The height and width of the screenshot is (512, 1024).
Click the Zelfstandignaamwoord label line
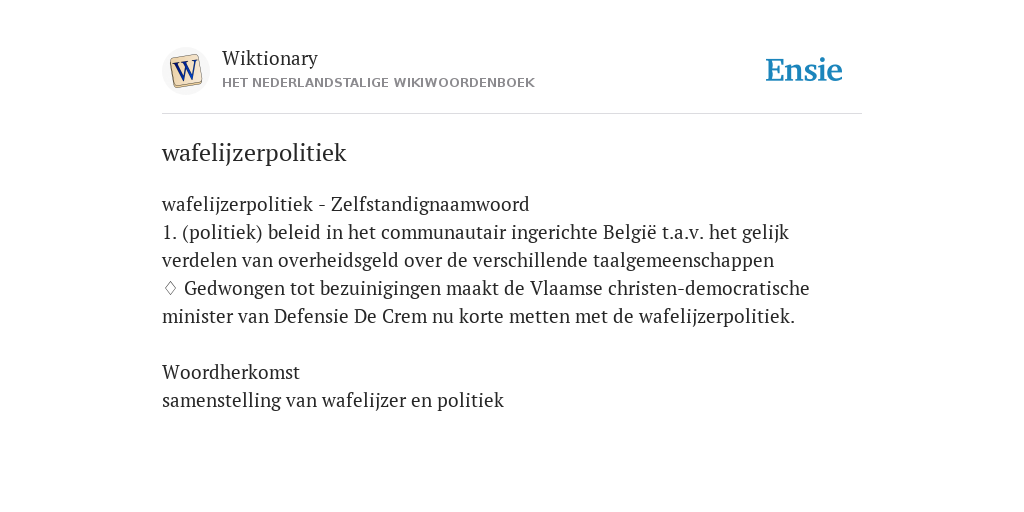point(345,204)
